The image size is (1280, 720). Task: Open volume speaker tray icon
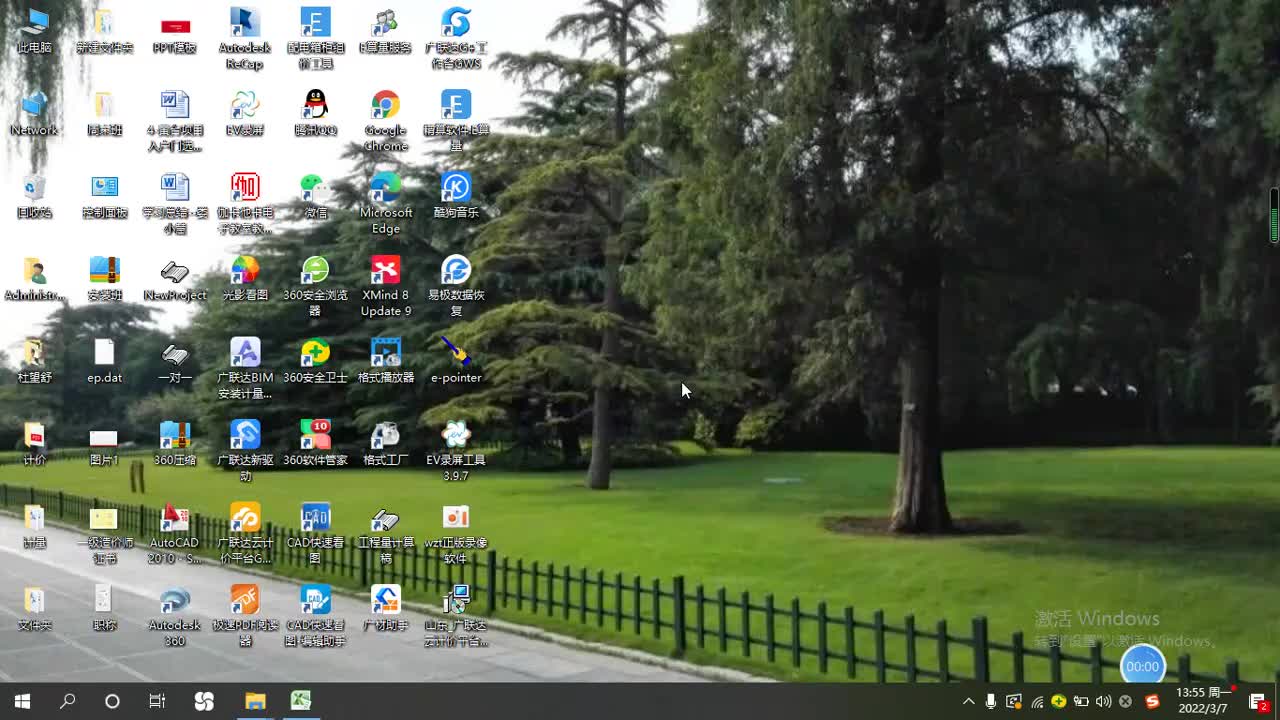(1103, 701)
